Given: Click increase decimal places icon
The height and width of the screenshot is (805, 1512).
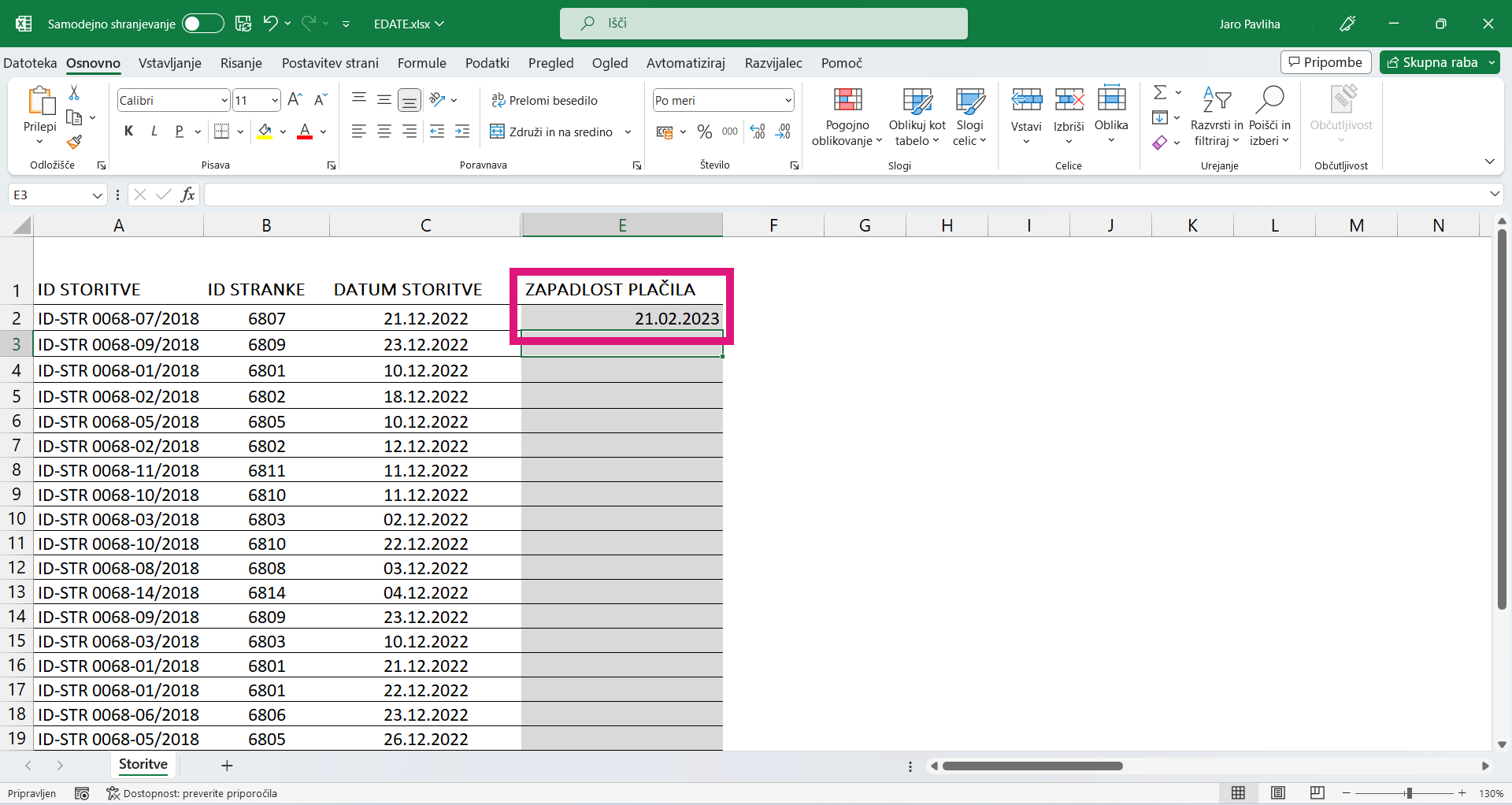Looking at the screenshot, I should coord(758,132).
